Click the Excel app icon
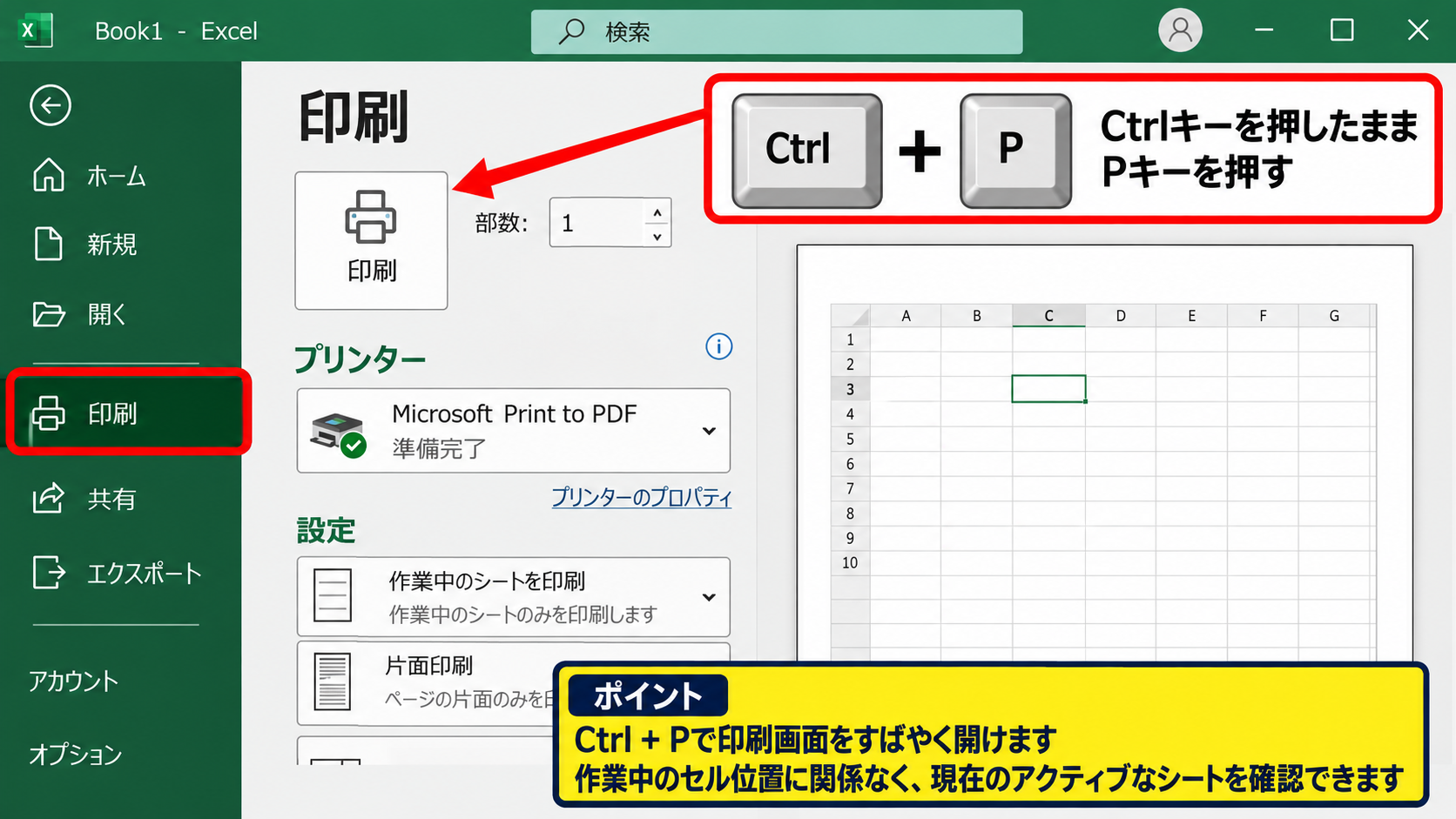Image resolution: width=1456 pixels, height=819 pixels. tap(36, 30)
